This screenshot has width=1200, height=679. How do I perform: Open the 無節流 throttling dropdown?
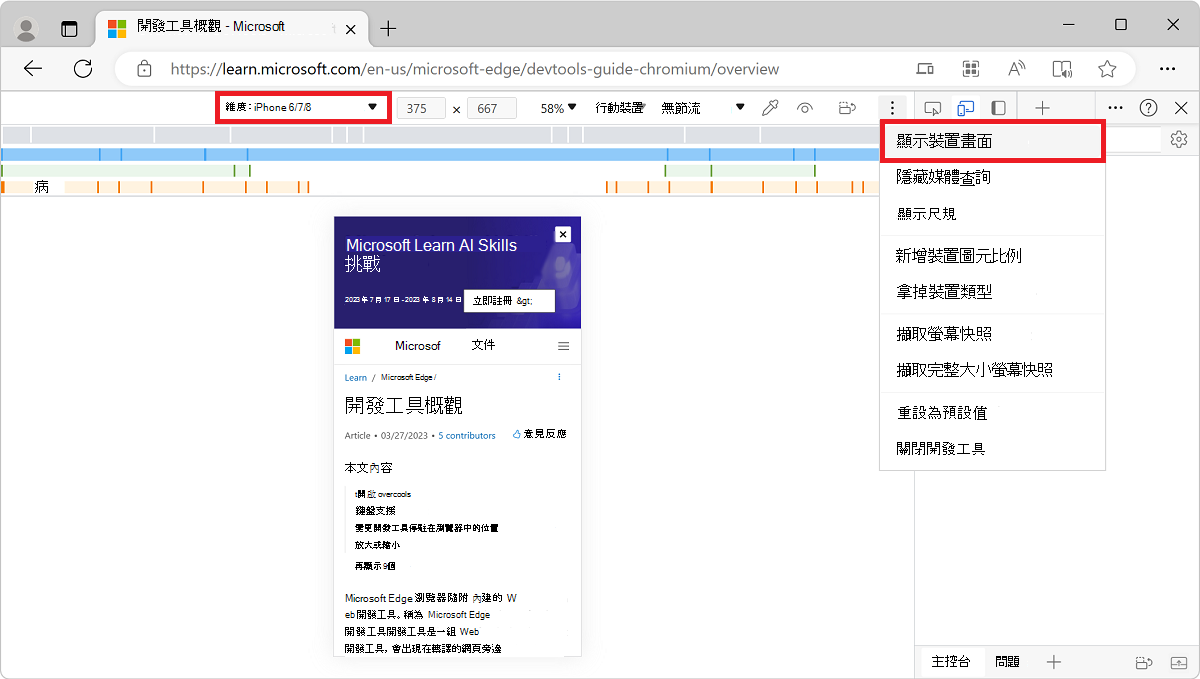pyautogui.click(x=703, y=108)
